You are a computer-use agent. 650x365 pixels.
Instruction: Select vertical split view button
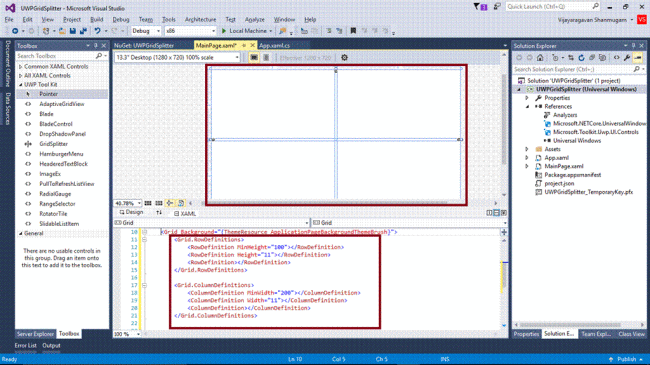[x=489, y=213]
